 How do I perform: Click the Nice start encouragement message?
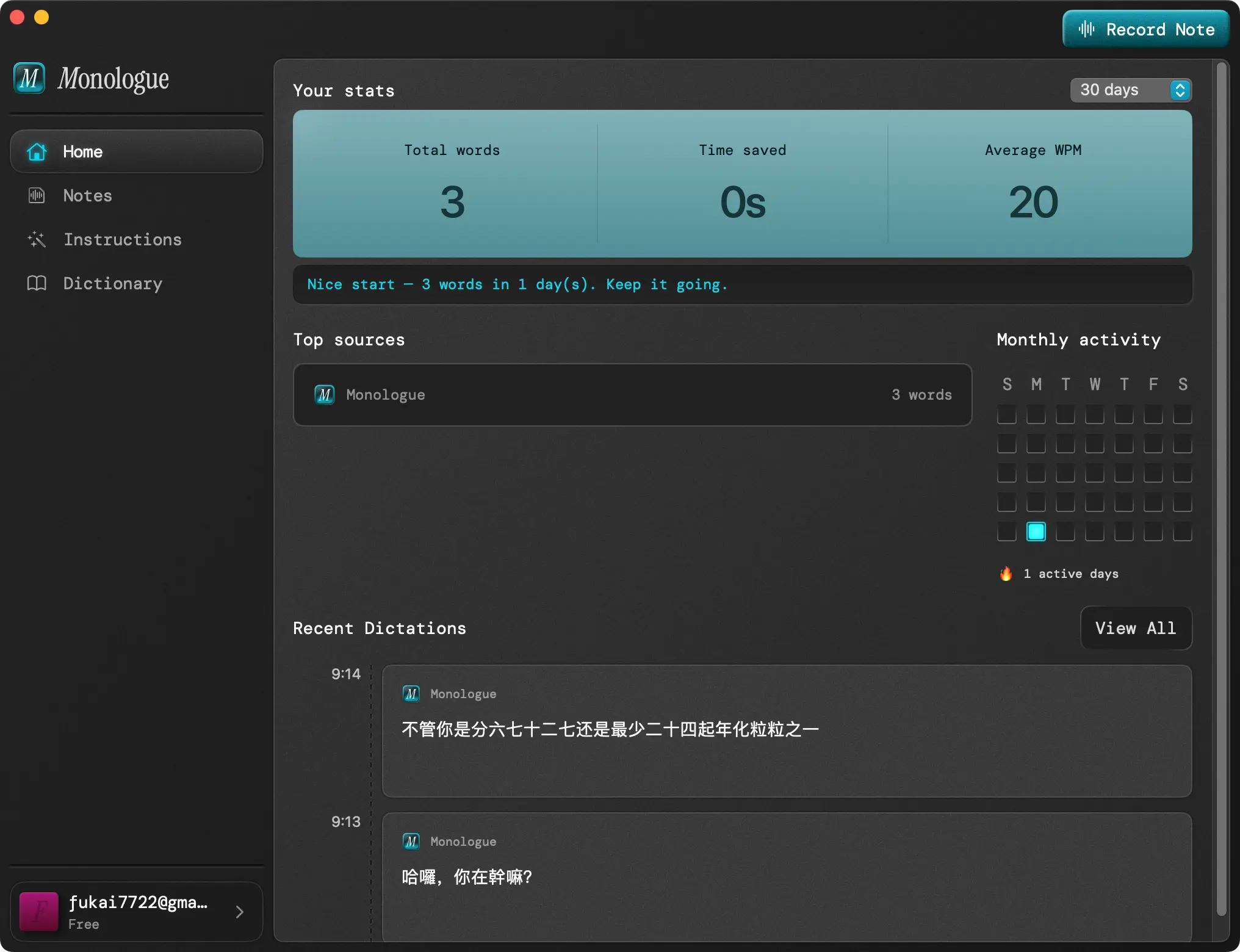click(517, 284)
